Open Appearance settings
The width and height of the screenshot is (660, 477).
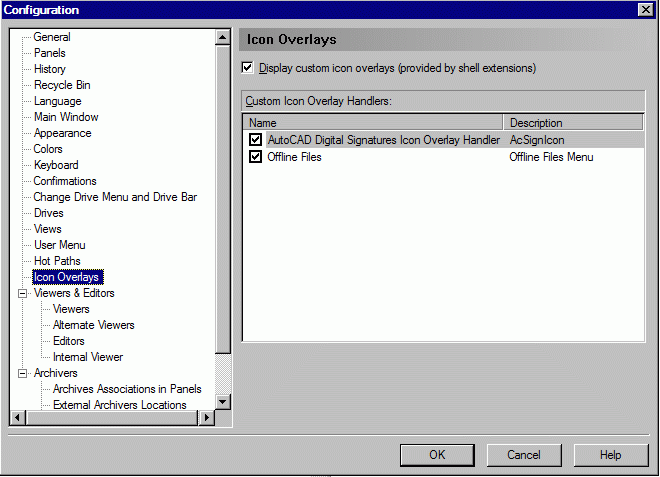[62, 133]
